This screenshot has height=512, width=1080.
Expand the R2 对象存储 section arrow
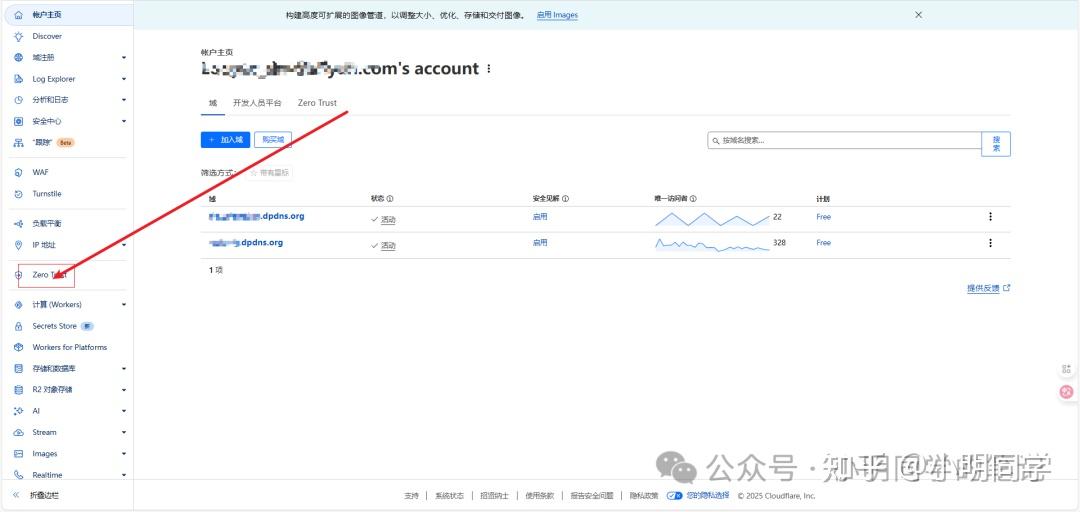124,389
